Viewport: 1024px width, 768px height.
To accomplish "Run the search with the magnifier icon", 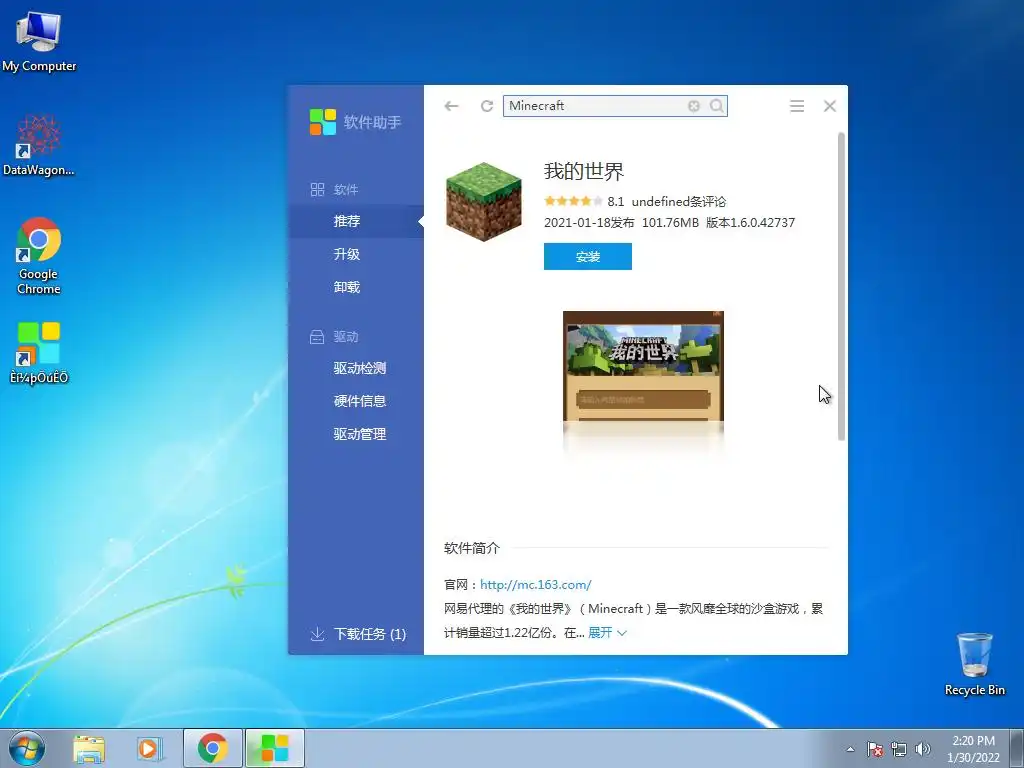I will (716, 106).
